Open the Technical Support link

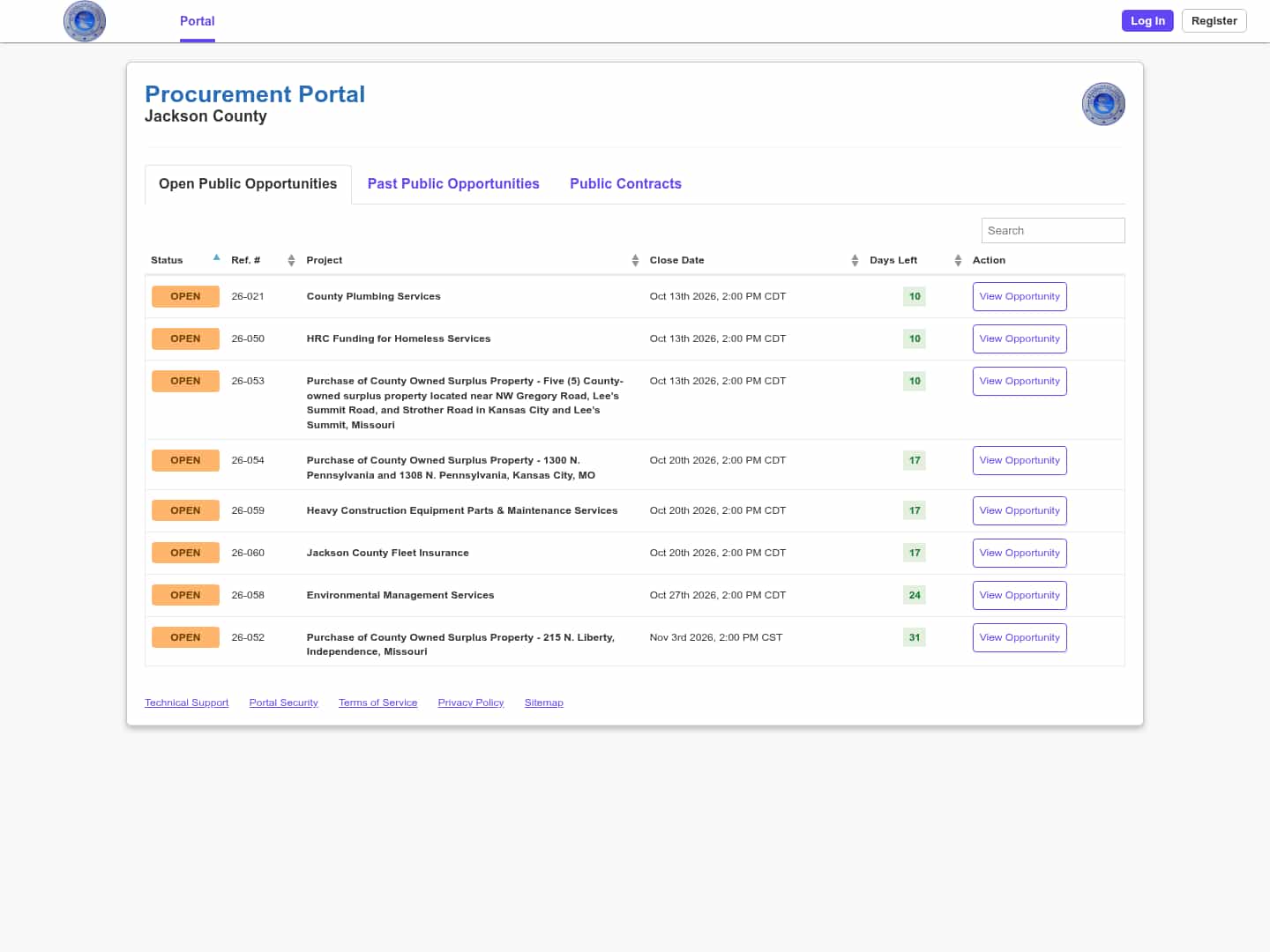click(x=187, y=703)
